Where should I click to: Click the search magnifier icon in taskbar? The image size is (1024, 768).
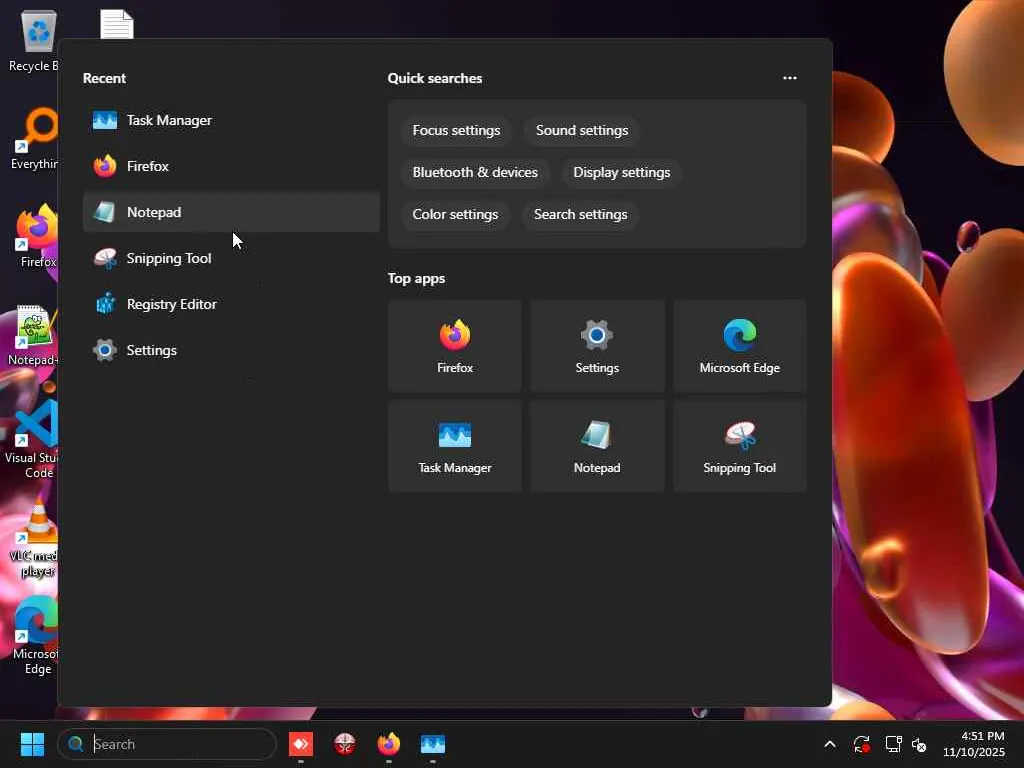76,744
